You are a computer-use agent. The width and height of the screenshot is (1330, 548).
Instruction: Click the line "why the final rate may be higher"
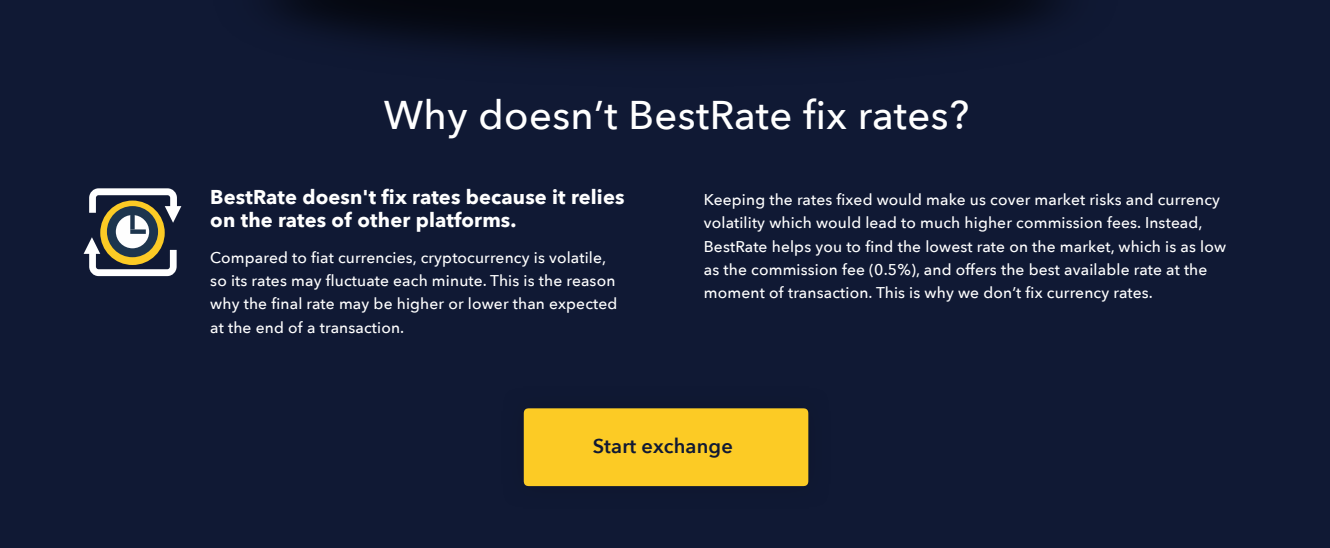pyautogui.click(x=413, y=304)
